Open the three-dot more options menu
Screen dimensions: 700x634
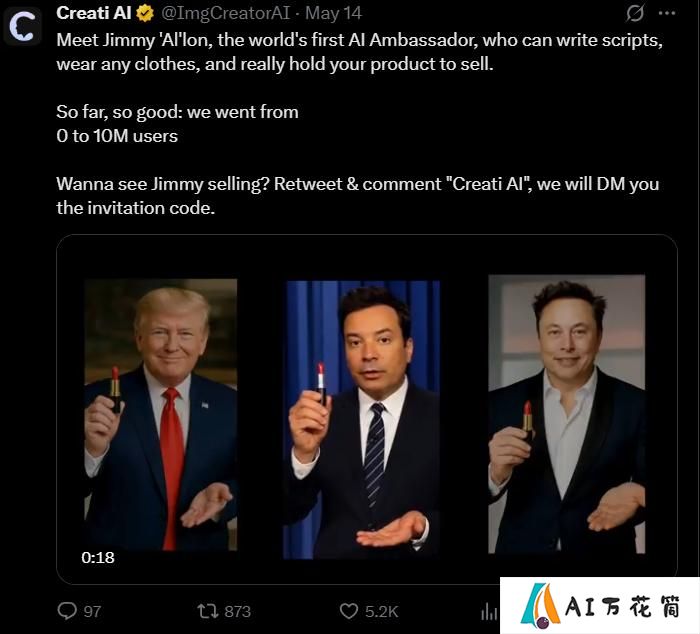667,13
